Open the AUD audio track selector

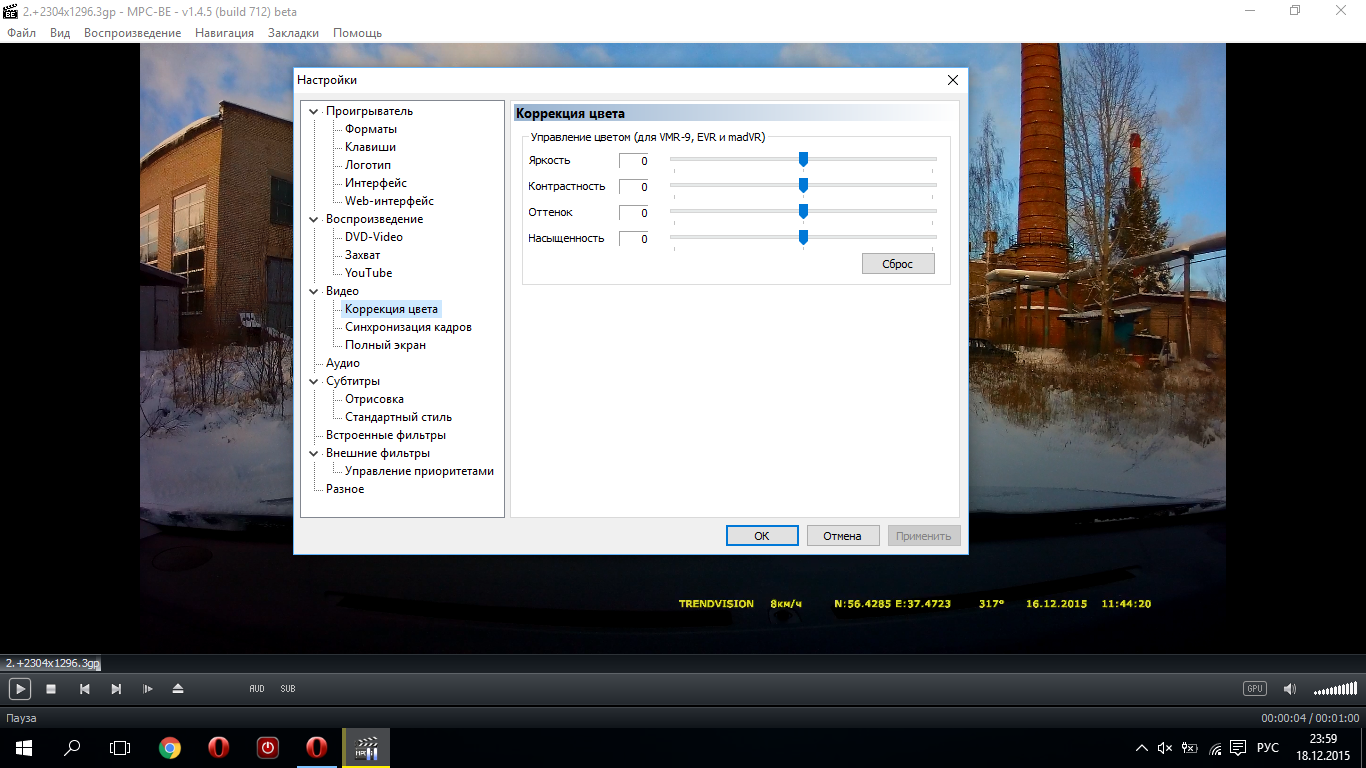tap(257, 689)
